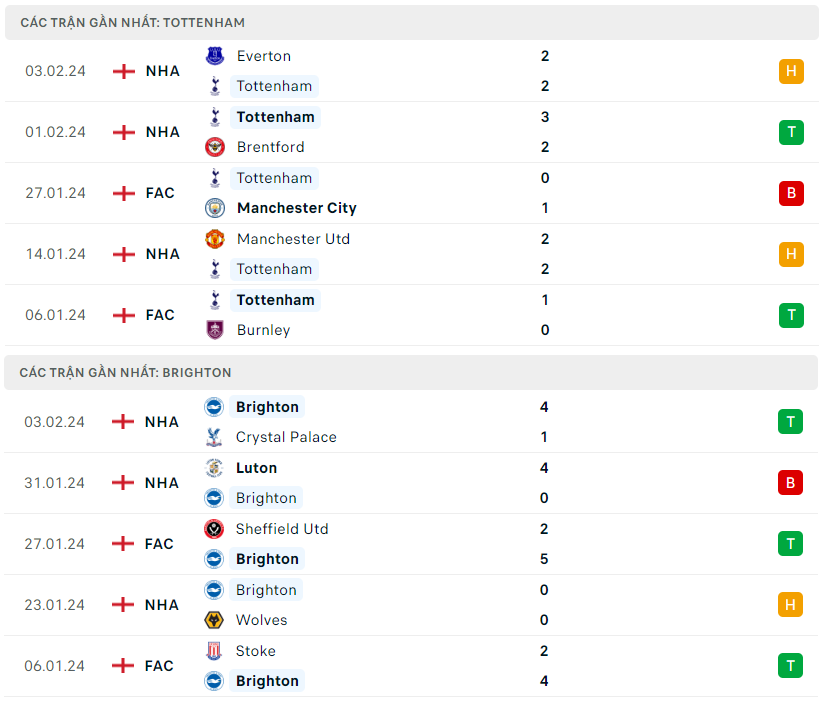The height and width of the screenshot is (705, 827).
Task: Click the Manchester Utd club crest
Action: (215, 239)
